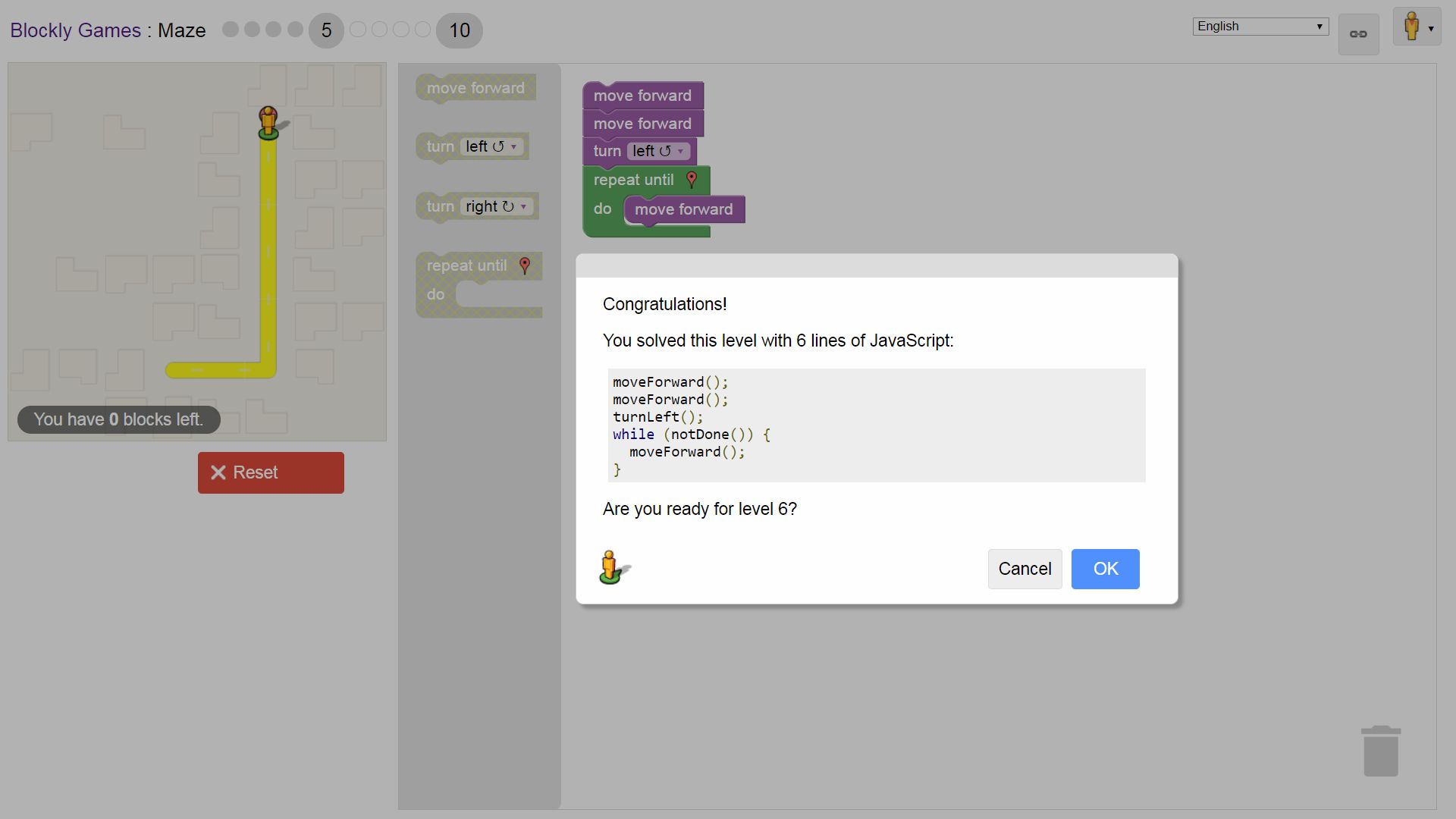The width and height of the screenshot is (1456, 819).
Task: Click the pin icon on the toolbox repeat block
Action: pyautogui.click(x=524, y=265)
